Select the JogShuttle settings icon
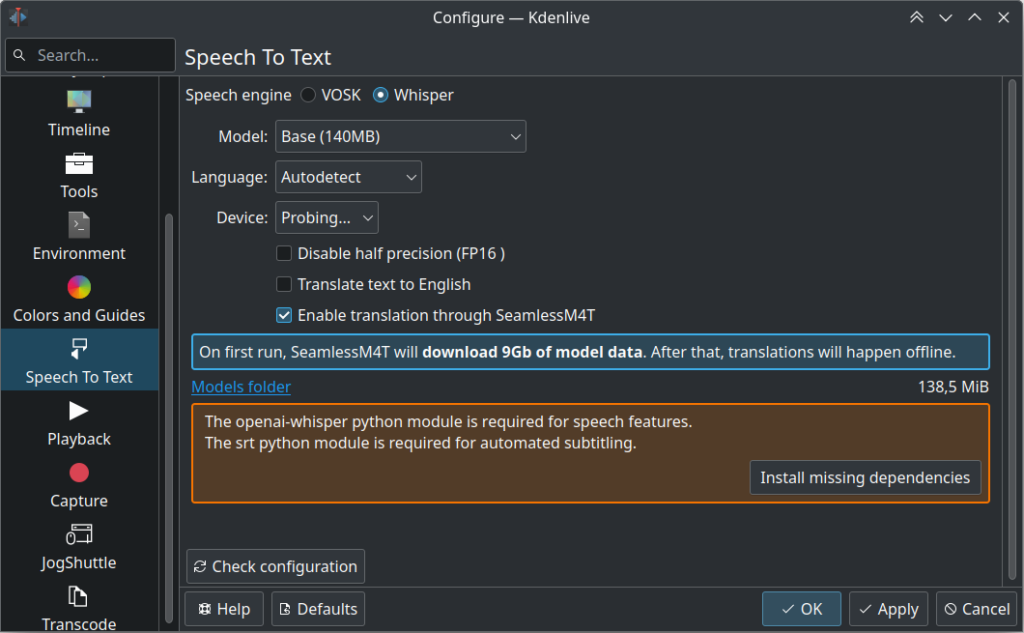Screen dimensions: 1024x633 pyautogui.click(x=78, y=546)
